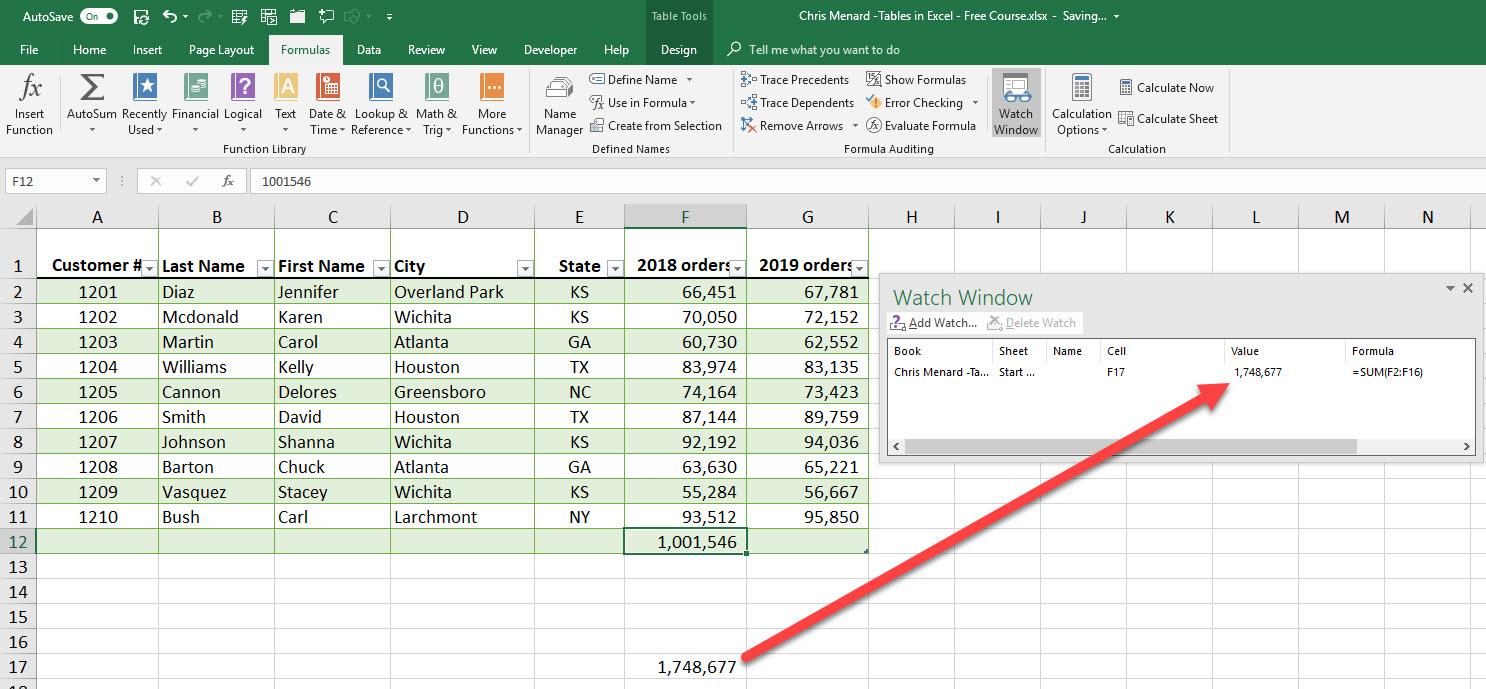Image resolution: width=1486 pixels, height=689 pixels.
Task: Click the Calculate Now button
Action: coord(1166,88)
